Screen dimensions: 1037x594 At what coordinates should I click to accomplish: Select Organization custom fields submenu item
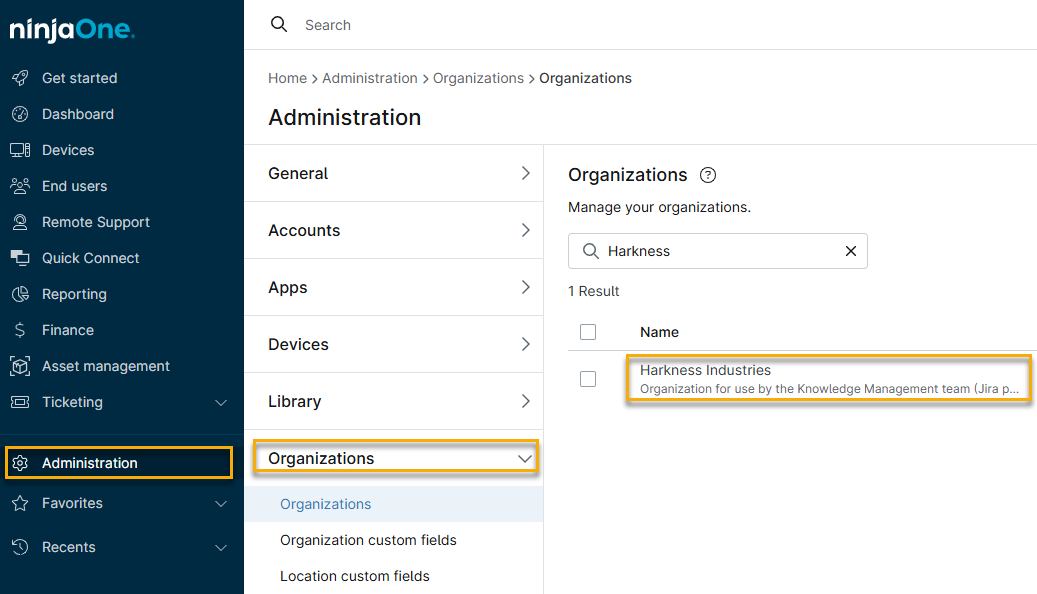(x=368, y=540)
